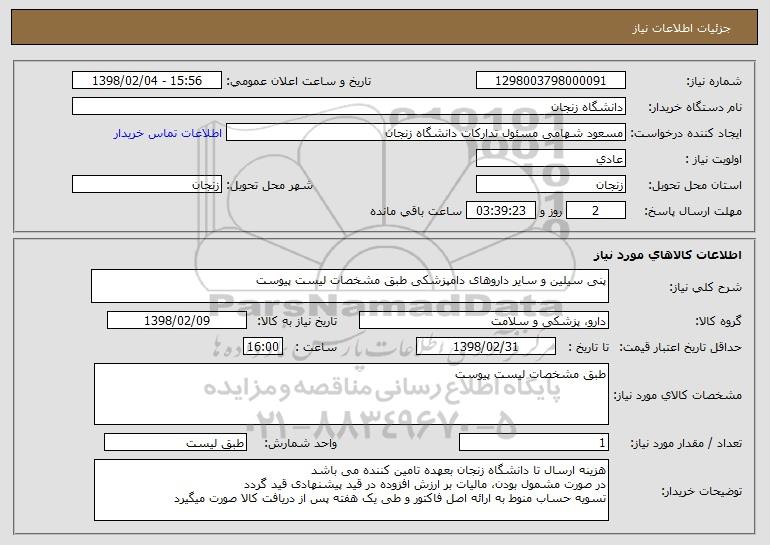Screen dimensions: 770x545
Task: Click the remaining days field showing 2
Action: 596,211
